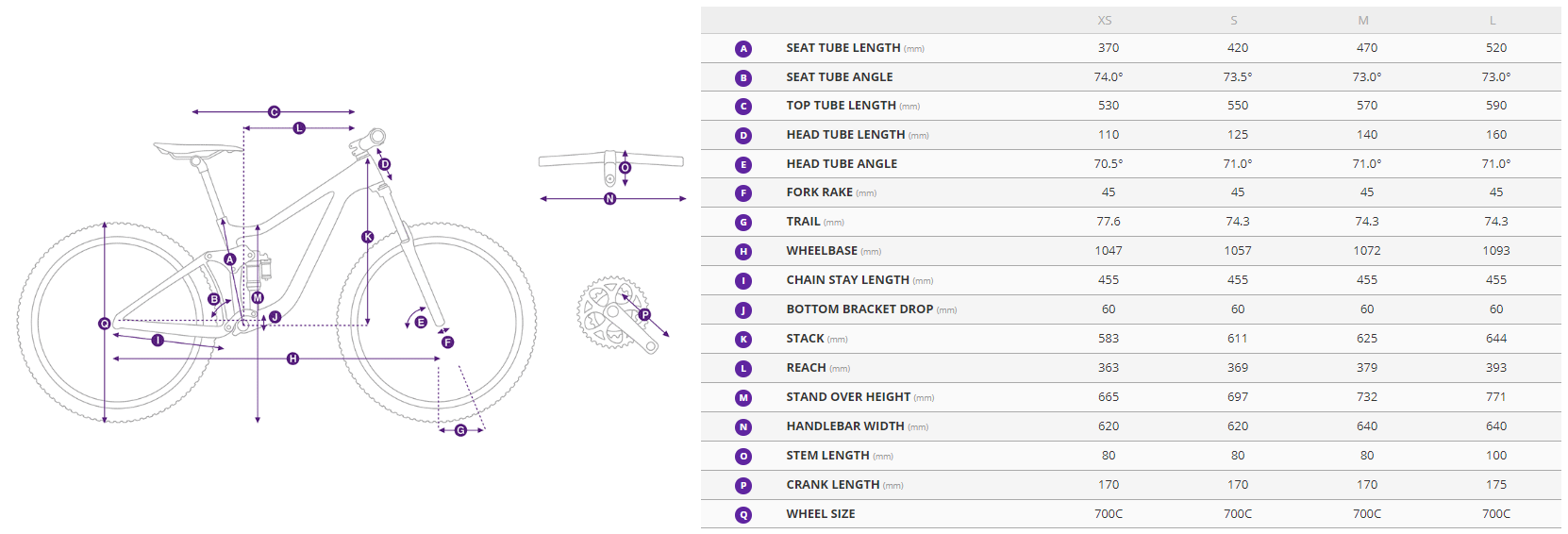Click the H wheelbase marker on the bike diagram

pos(292,359)
